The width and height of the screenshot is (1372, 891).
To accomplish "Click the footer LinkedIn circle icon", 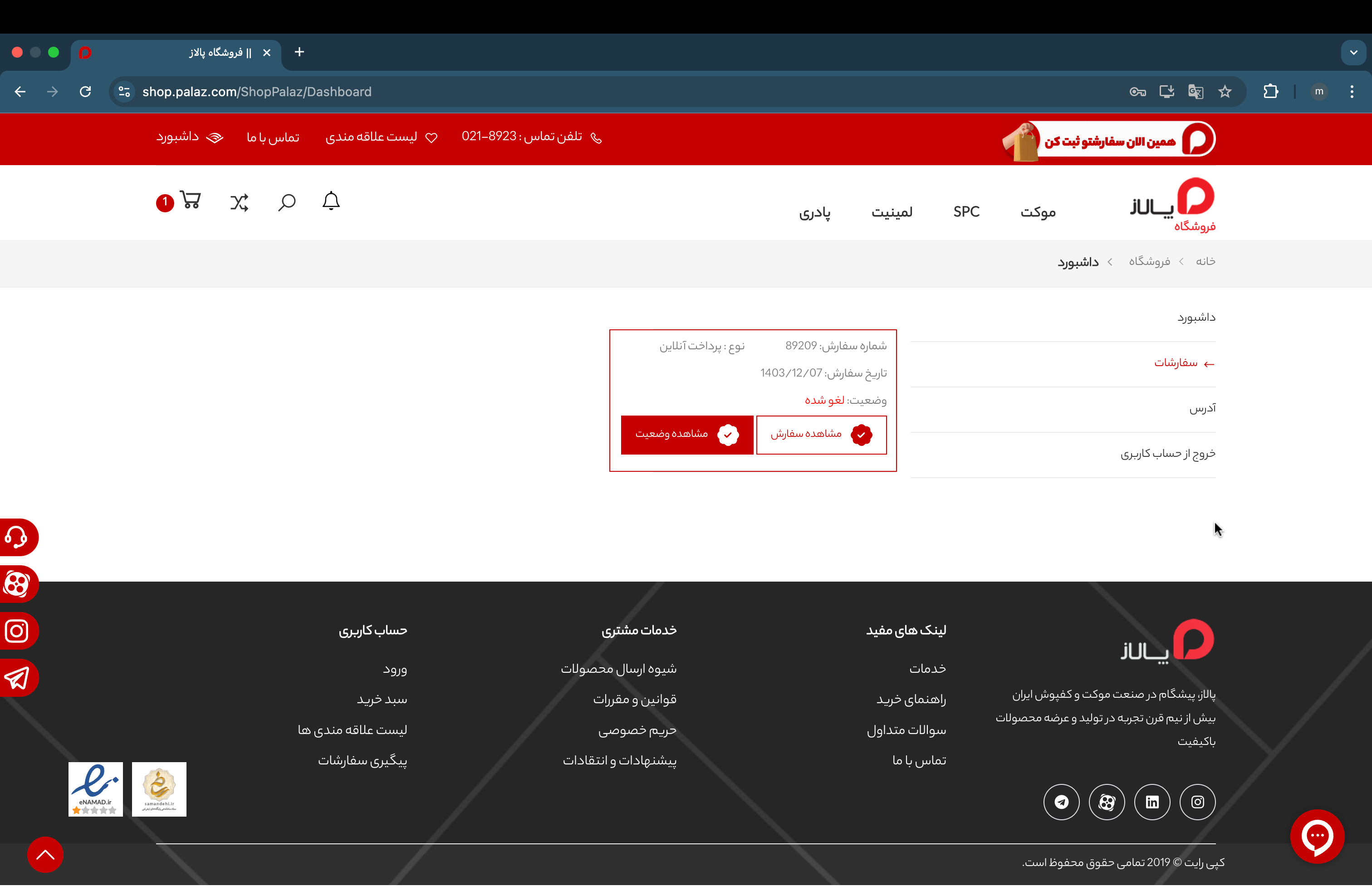I will click(1152, 802).
